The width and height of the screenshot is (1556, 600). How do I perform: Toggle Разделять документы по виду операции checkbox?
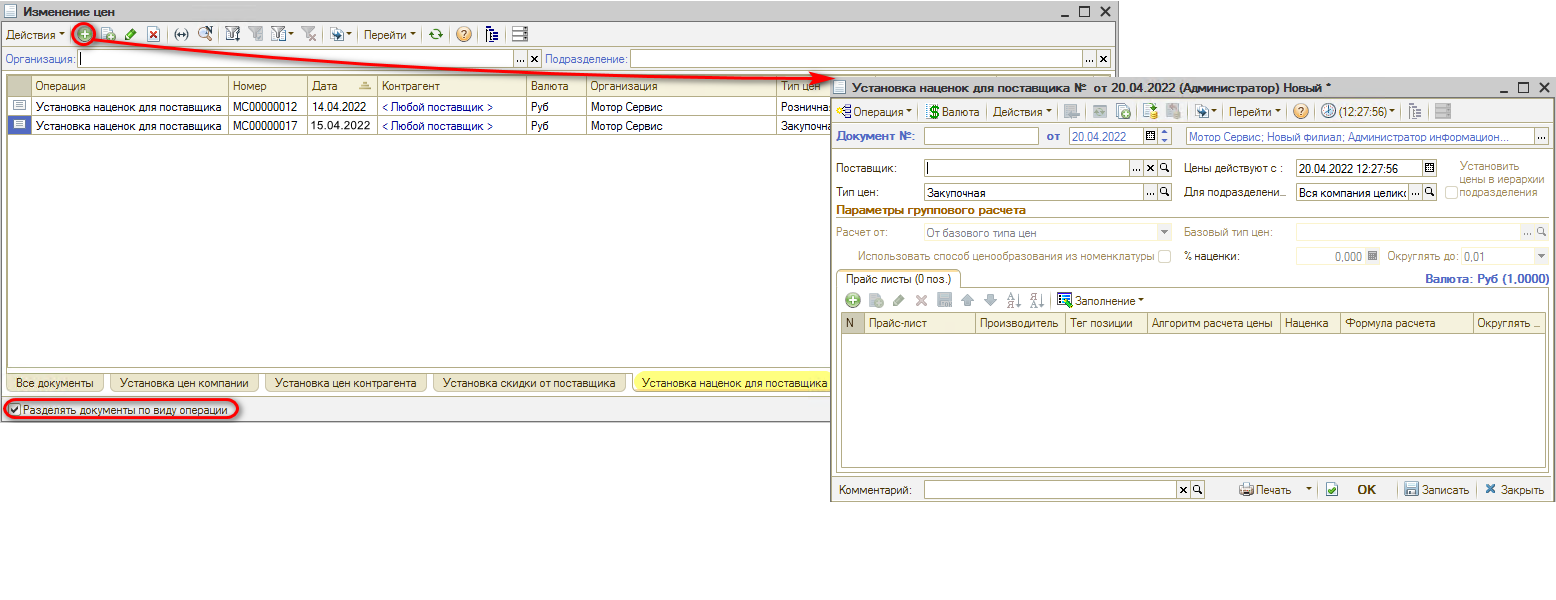coord(15,410)
